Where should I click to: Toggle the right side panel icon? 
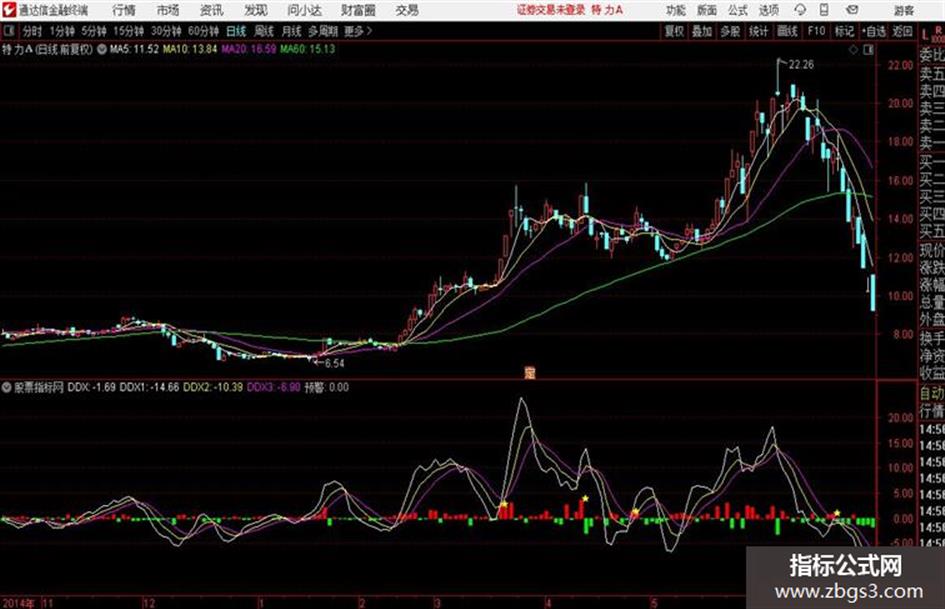[x=868, y=50]
